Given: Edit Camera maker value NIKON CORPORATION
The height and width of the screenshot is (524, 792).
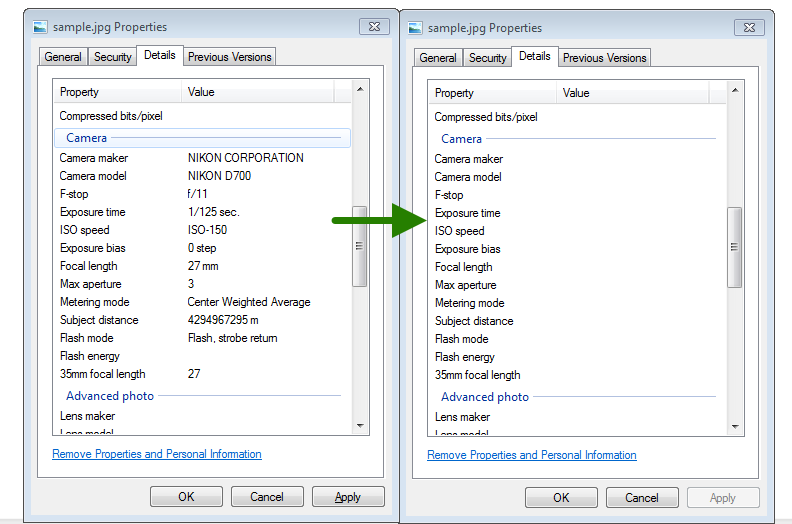Looking at the screenshot, I should [246, 158].
